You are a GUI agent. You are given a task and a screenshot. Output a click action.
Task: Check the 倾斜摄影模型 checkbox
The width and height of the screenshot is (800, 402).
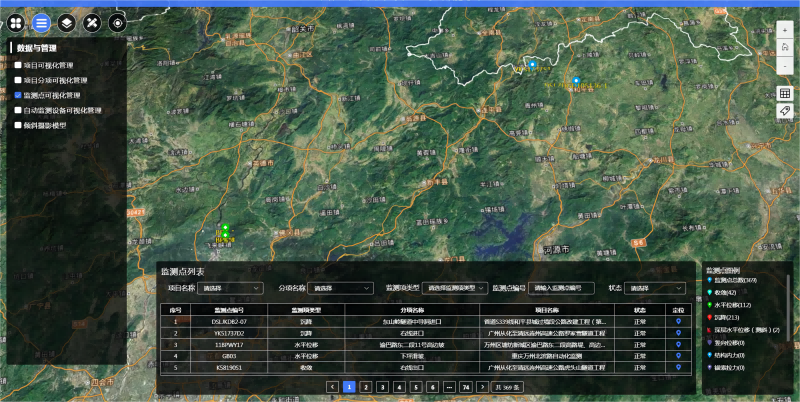(18, 126)
